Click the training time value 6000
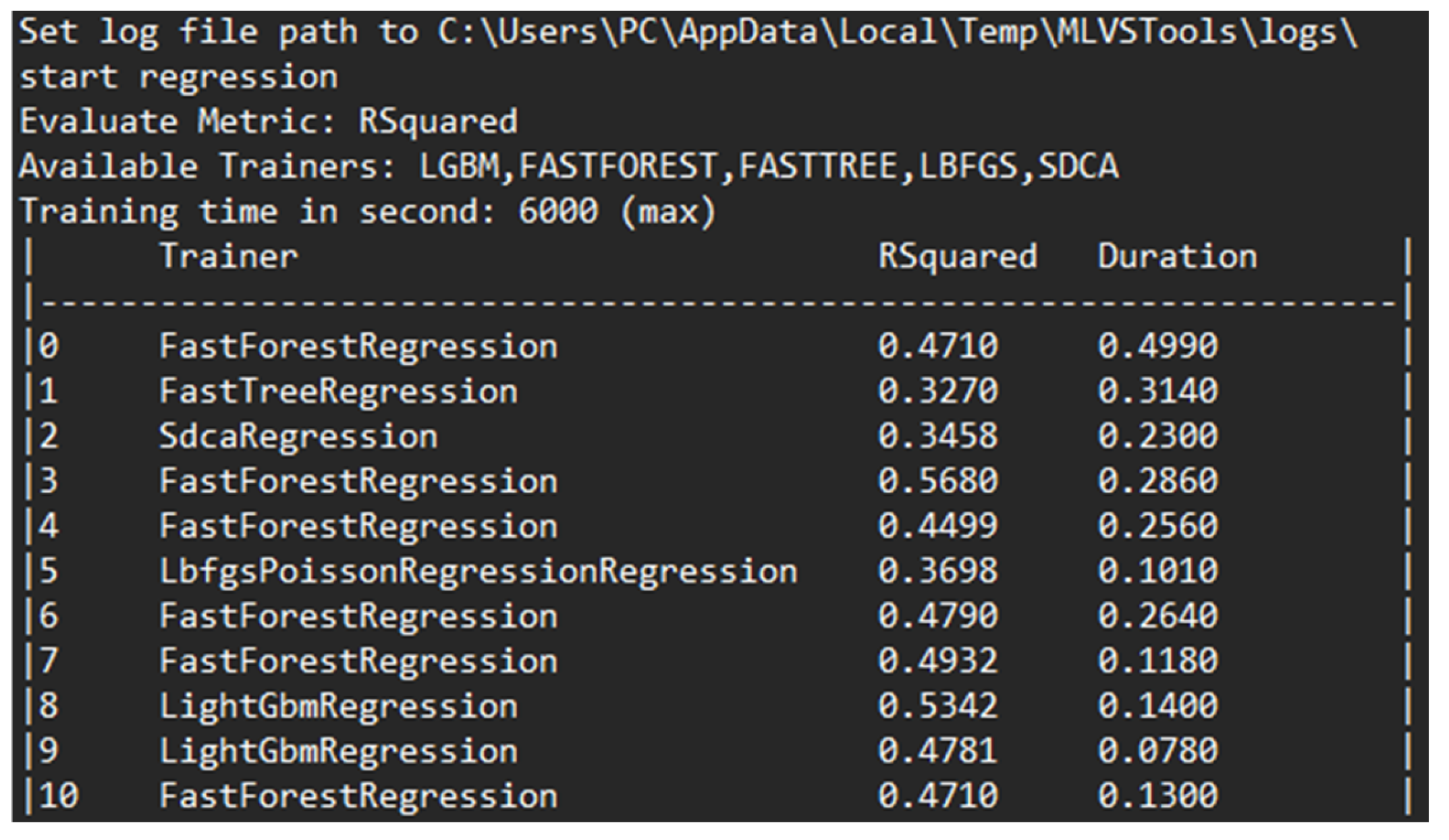Image resolution: width=1449 pixels, height=840 pixels. coord(558,212)
